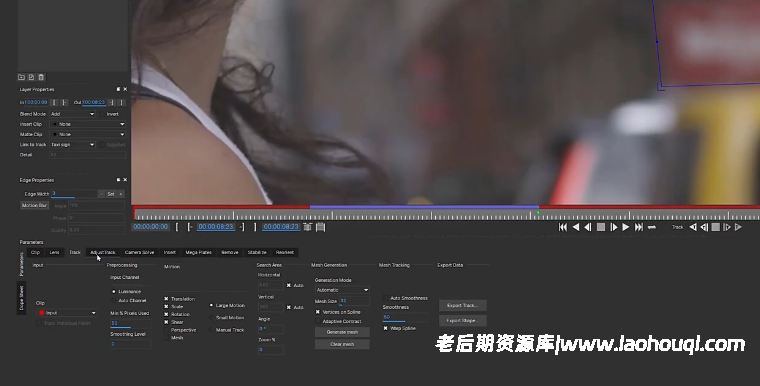
Task: Enable the Mesh motion checkbox
Action: coord(166,338)
